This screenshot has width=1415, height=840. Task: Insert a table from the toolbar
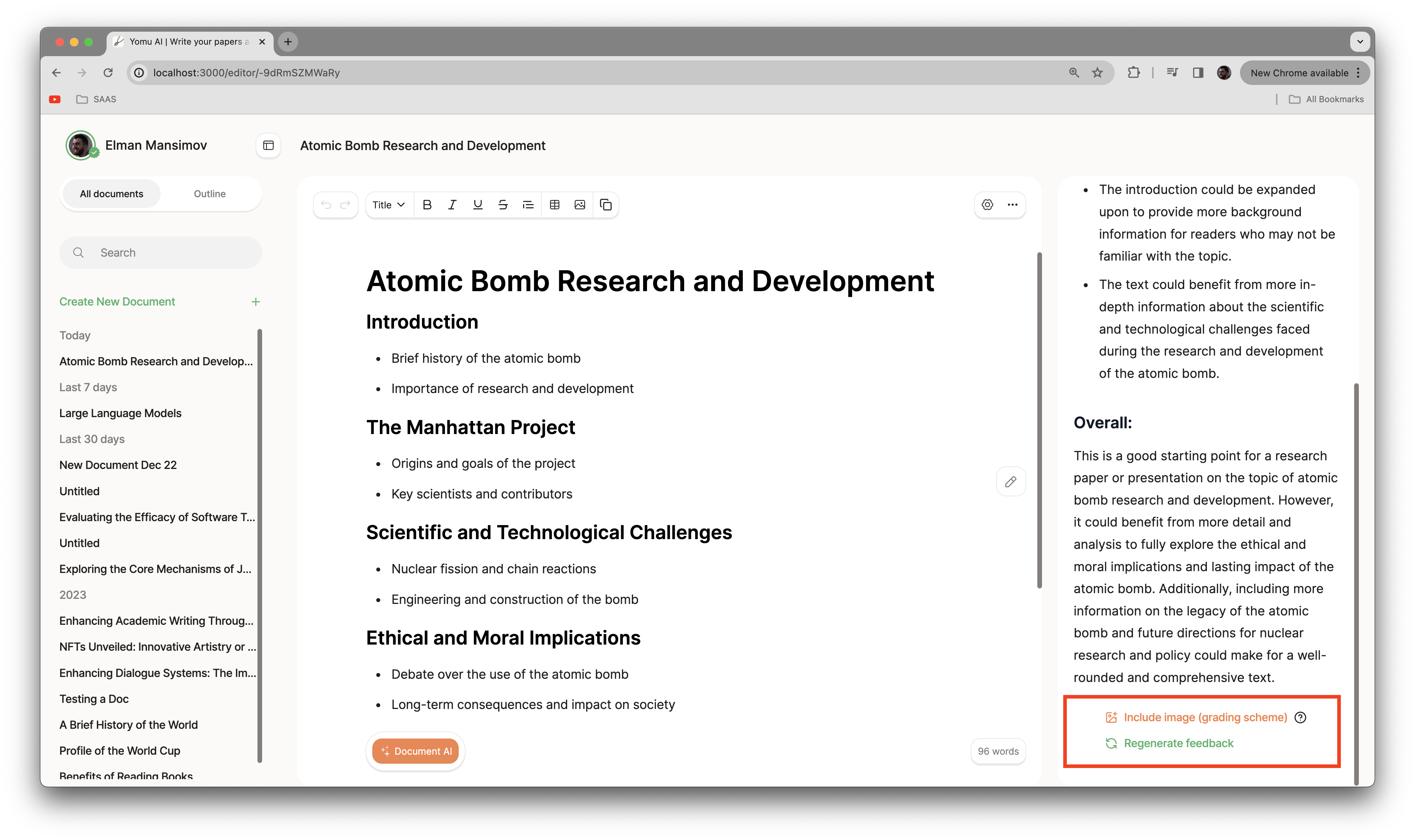554,205
